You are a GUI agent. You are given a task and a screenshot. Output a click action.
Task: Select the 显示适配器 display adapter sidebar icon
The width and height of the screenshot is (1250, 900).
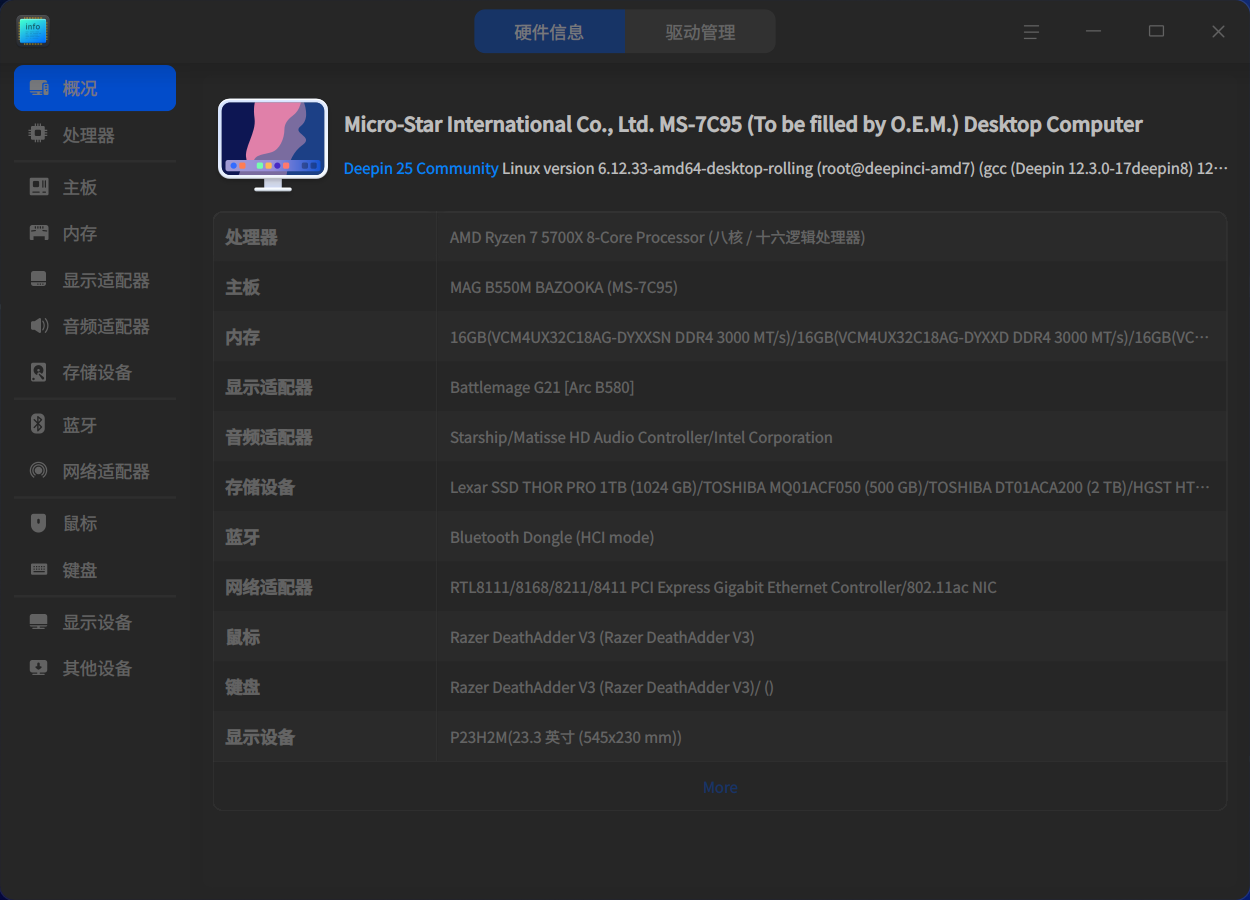tap(39, 280)
